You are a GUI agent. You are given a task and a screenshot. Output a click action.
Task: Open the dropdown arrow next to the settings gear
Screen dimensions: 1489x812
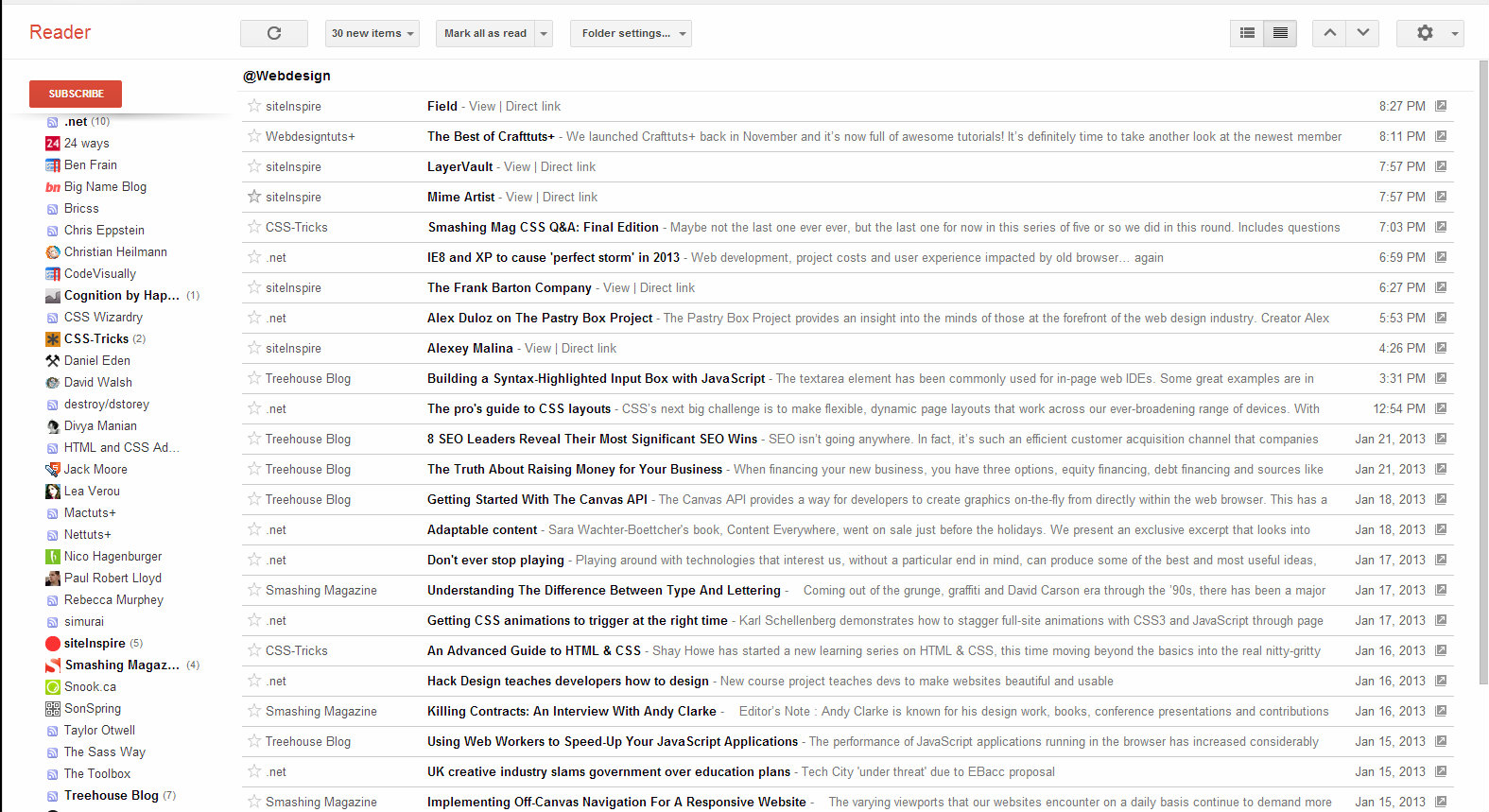(1455, 33)
